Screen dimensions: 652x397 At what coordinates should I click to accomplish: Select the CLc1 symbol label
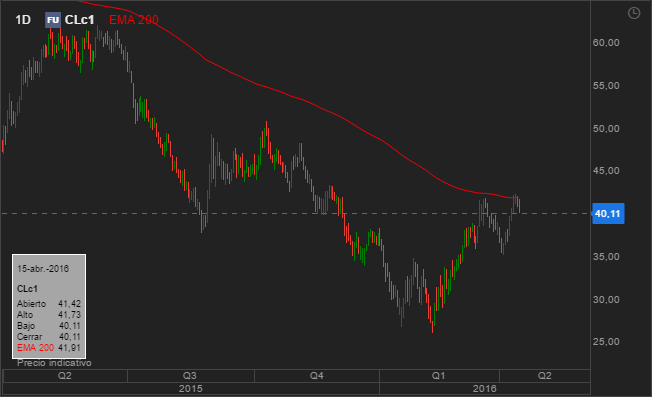[x=79, y=20]
